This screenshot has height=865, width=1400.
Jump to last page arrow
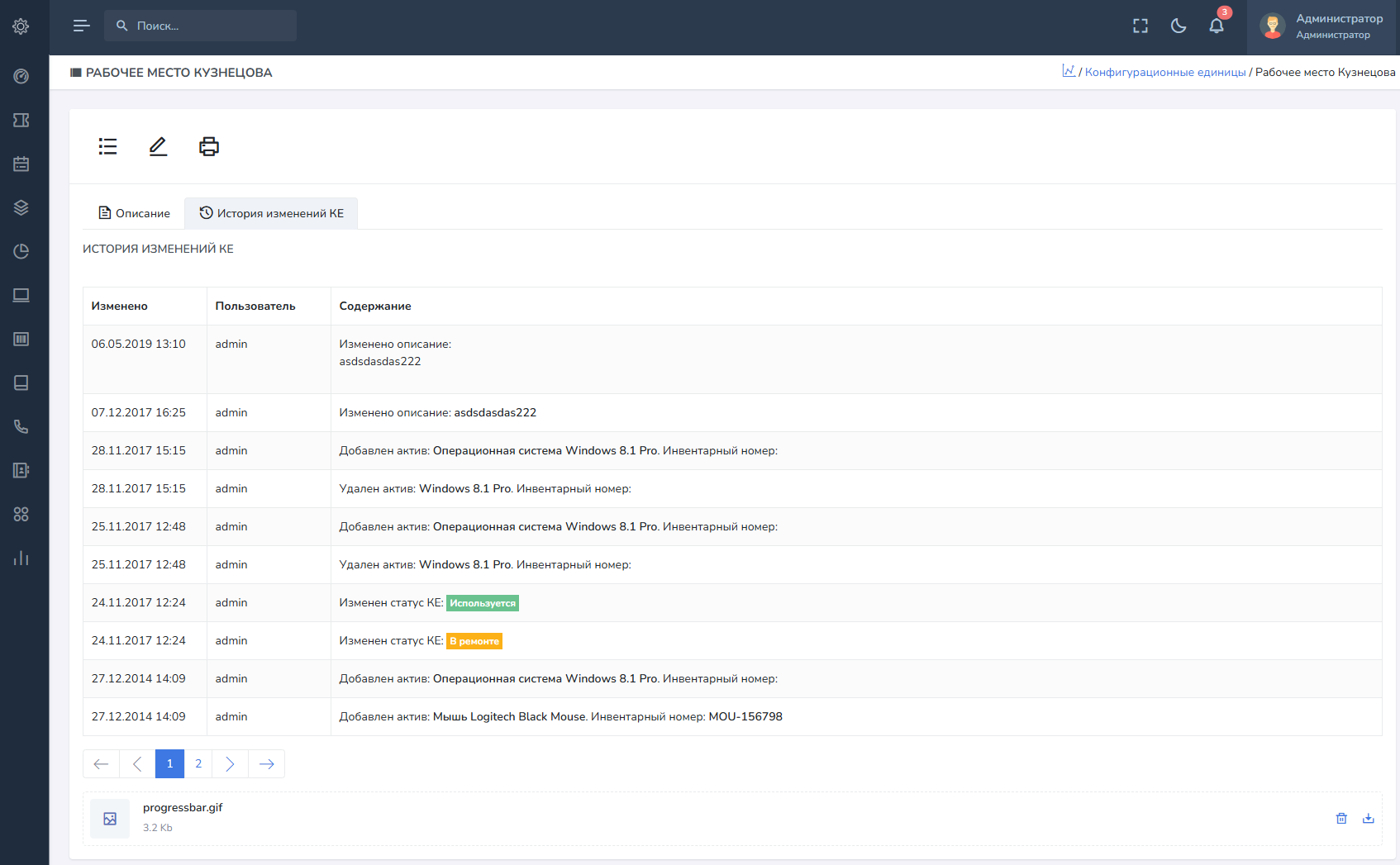tap(266, 763)
